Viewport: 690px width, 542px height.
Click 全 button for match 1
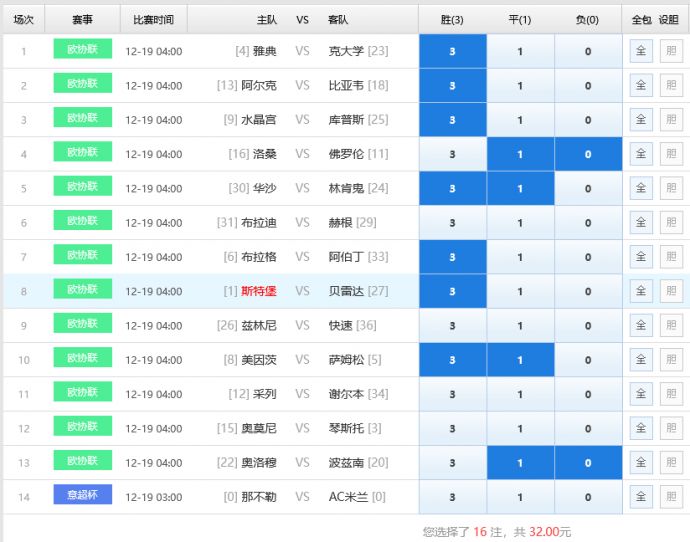coord(641,51)
